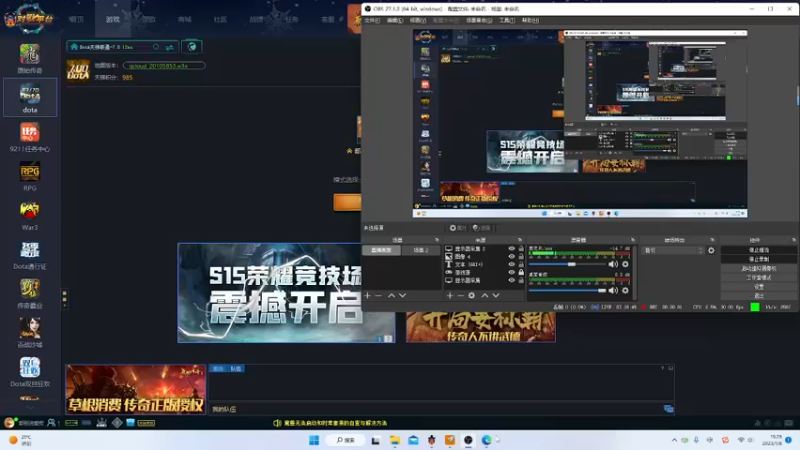
Task: Remove the selected scene with the minus icon
Action: [379, 295]
